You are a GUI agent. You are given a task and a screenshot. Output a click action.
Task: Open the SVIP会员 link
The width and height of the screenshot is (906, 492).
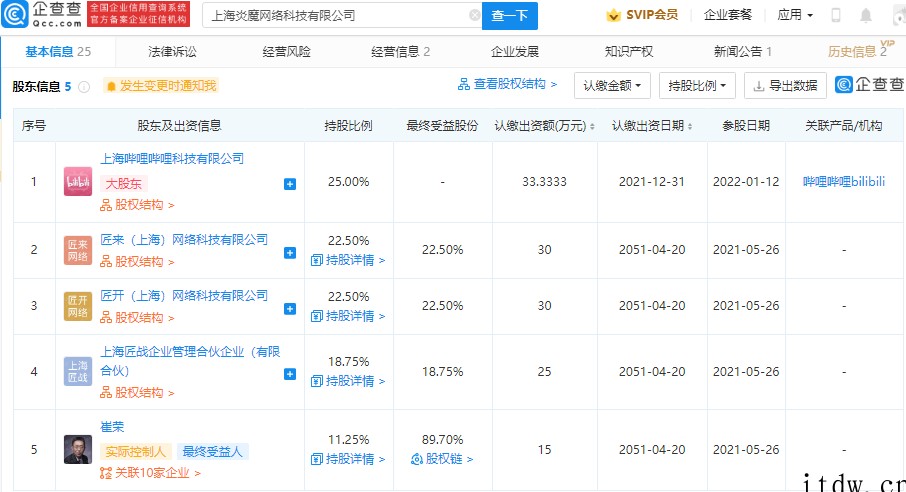pos(642,15)
